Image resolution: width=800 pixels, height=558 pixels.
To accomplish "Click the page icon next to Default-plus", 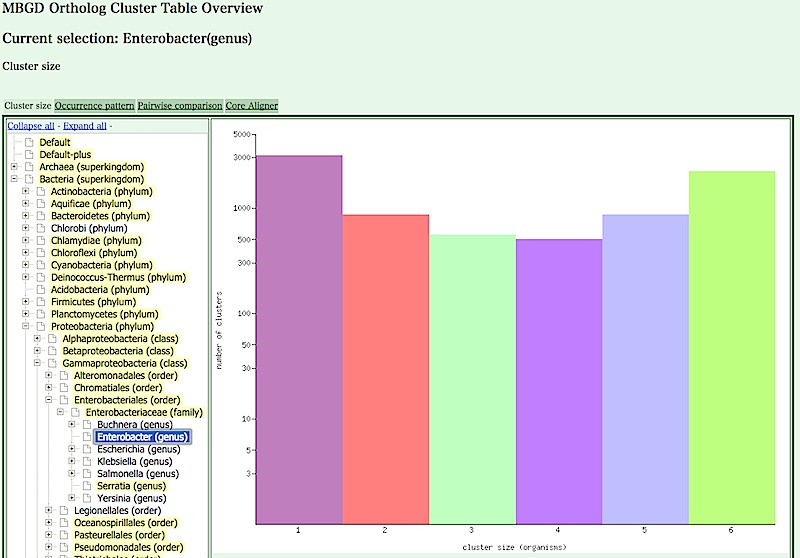I will (x=29, y=154).
